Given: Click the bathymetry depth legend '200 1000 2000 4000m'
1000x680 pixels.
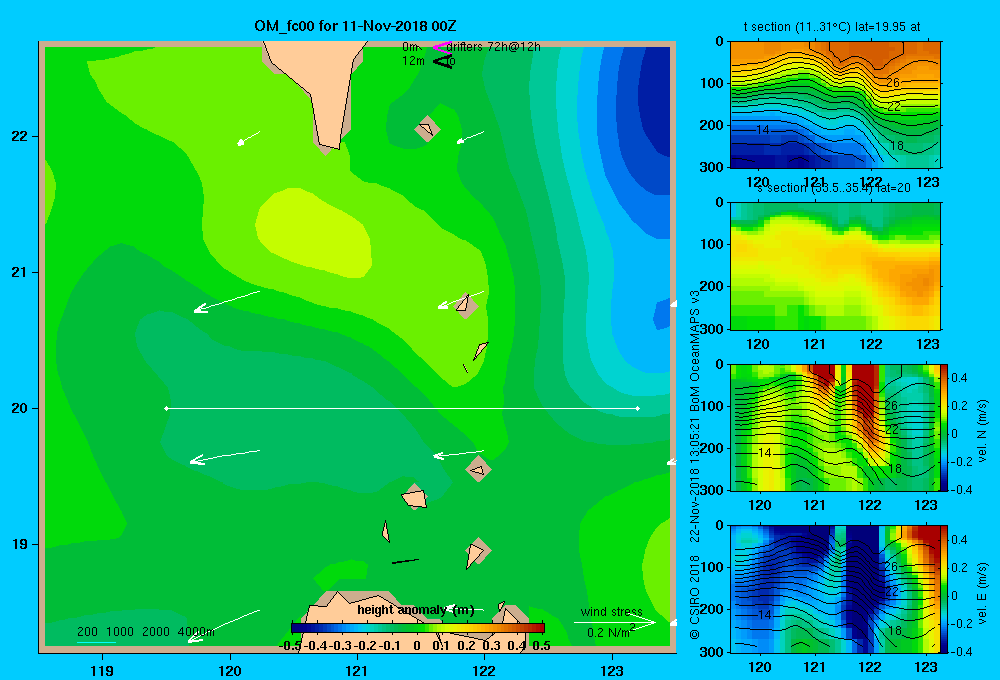Looking at the screenshot, I should pyautogui.click(x=145, y=632).
